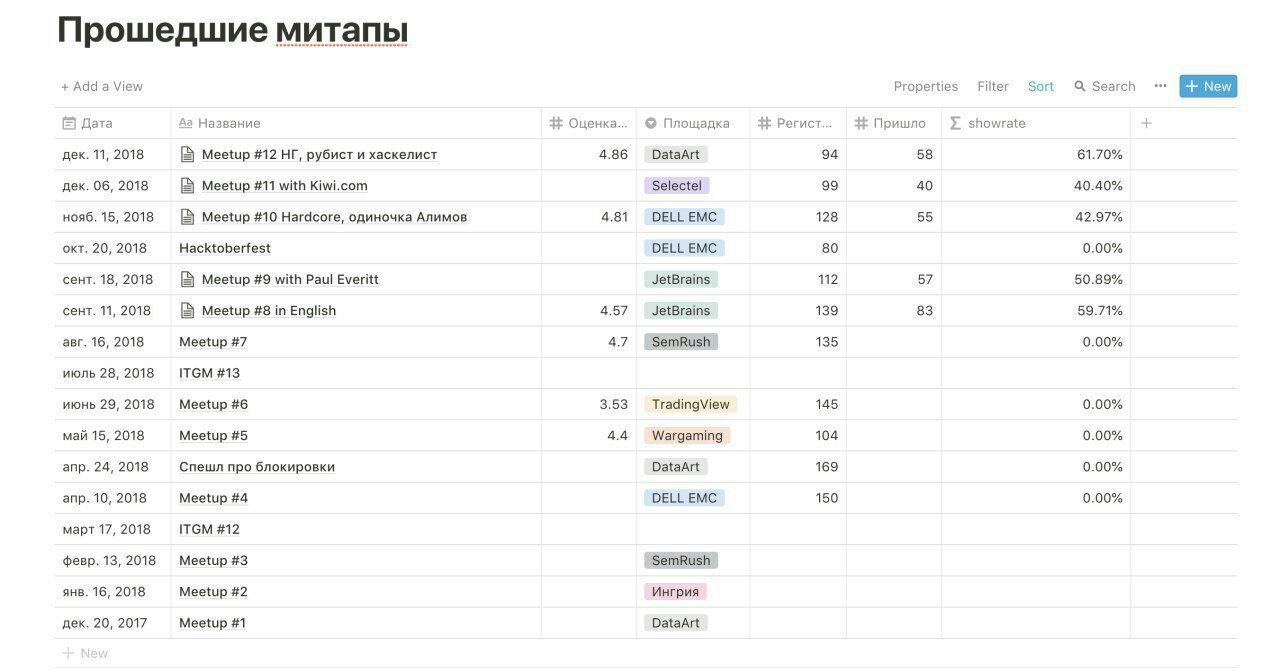1280x671 pixels.
Task: Open the Properties menu
Action: tap(926, 86)
